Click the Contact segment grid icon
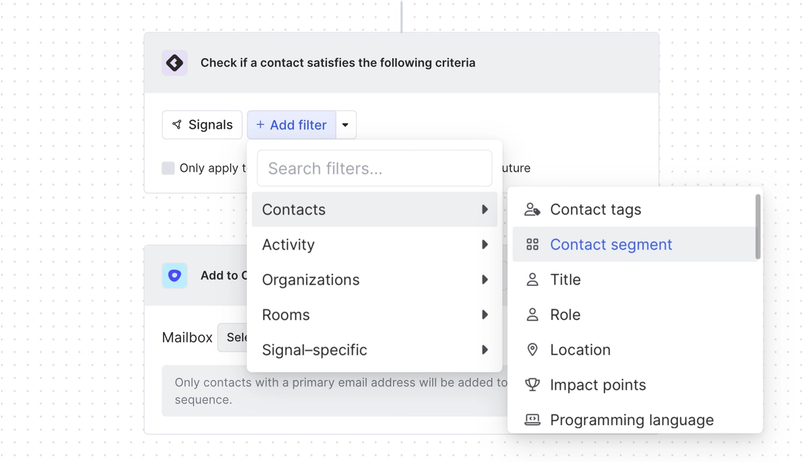Screen dimensions: 802x462 pos(532,245)
